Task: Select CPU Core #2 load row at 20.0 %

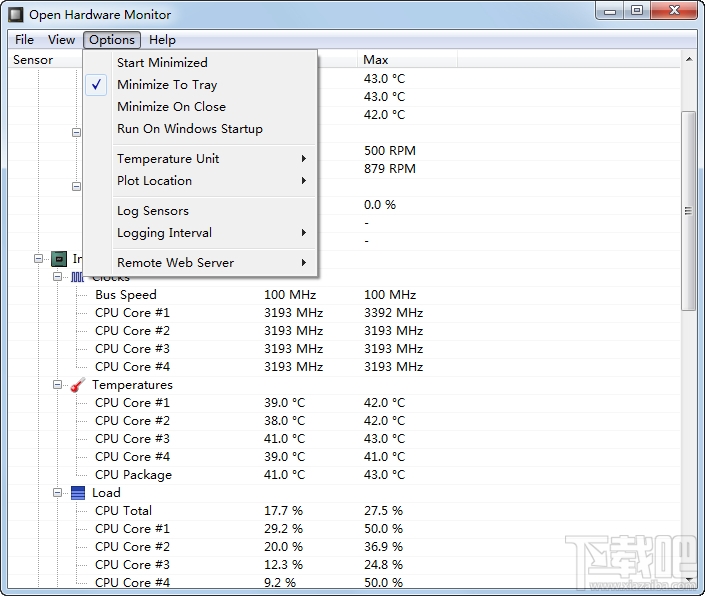Action: point(344,547)
